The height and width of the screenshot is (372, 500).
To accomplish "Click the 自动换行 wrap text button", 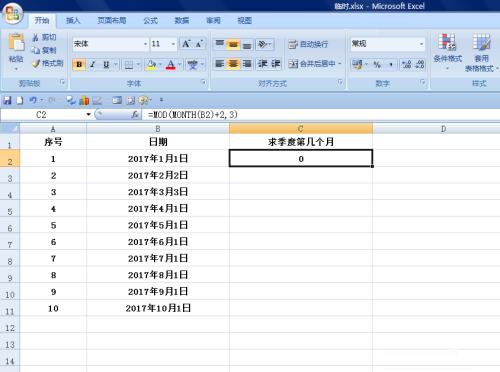I will tap(308, 44).
